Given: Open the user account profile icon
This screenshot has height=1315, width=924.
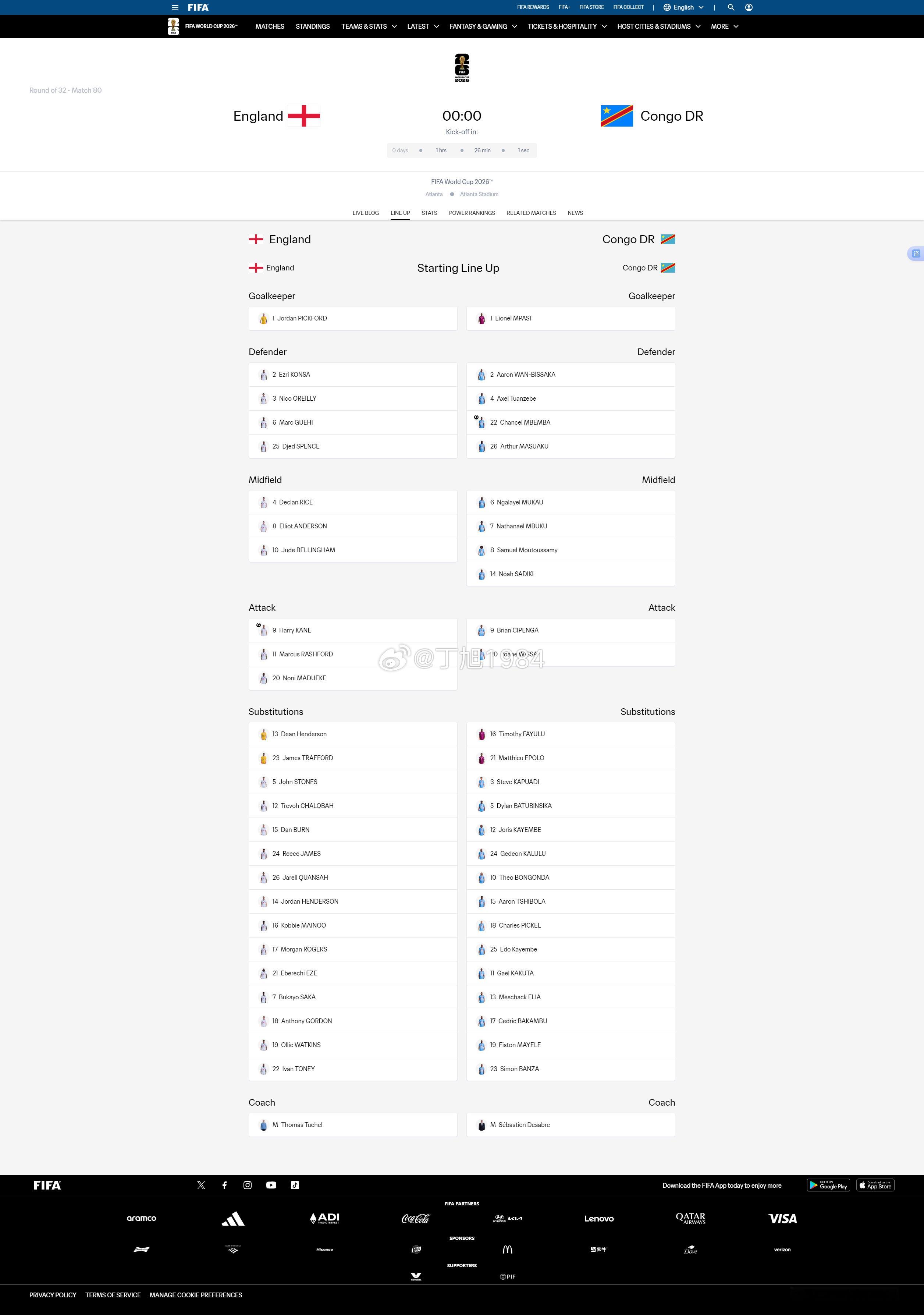Looking at the screenshot, I should 749,7.
